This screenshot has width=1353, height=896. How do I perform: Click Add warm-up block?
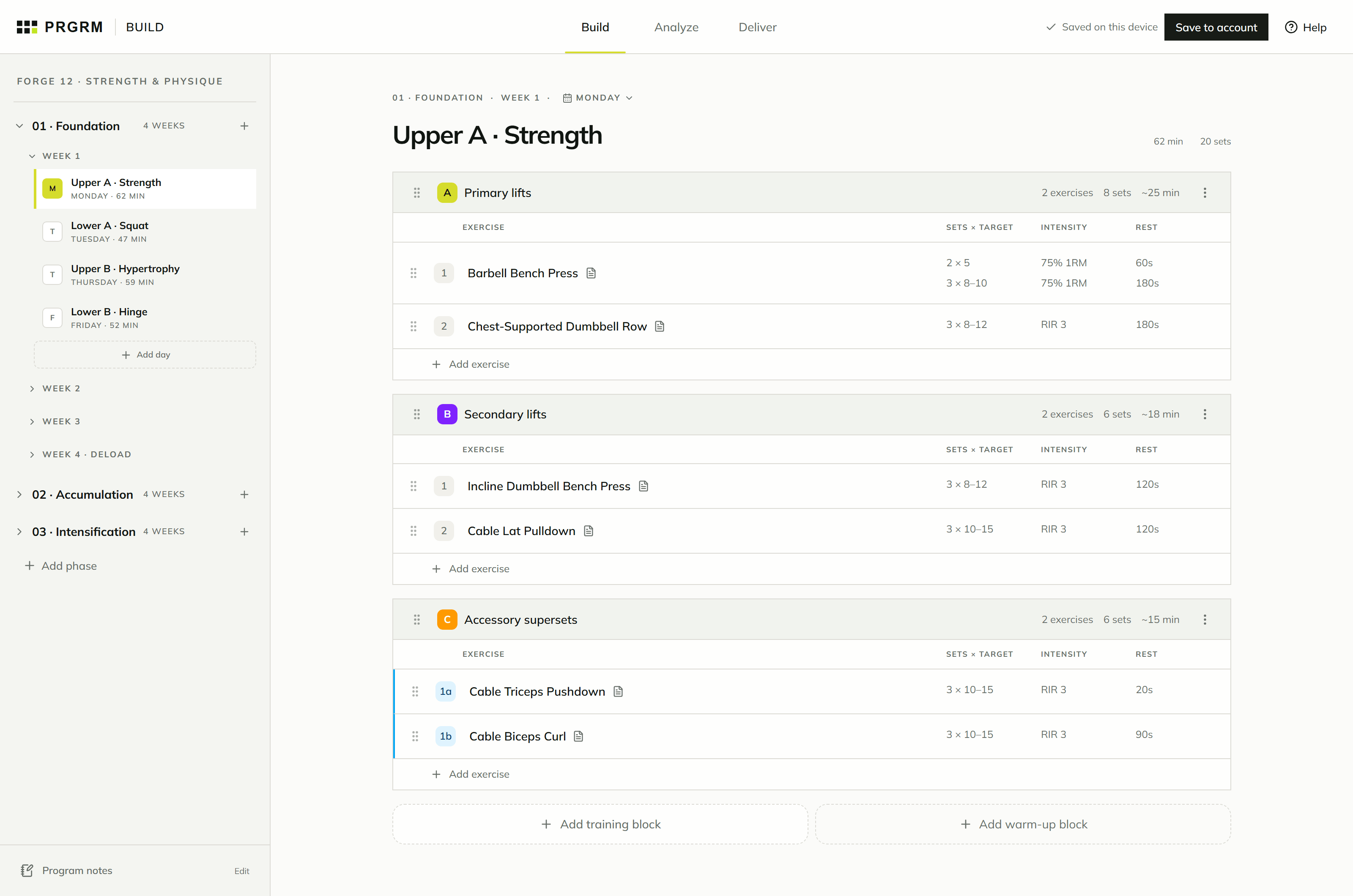click(1023, 824)
